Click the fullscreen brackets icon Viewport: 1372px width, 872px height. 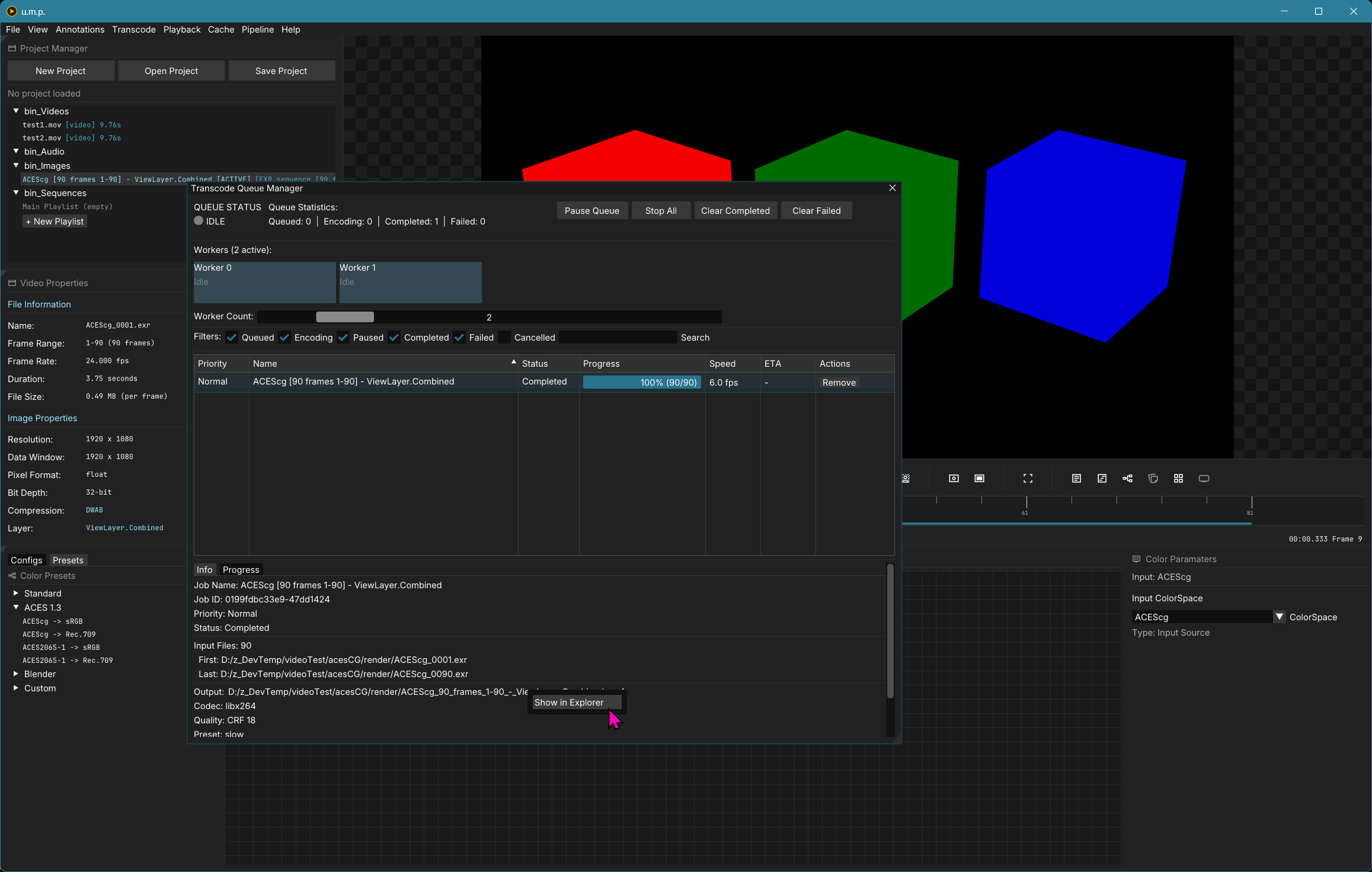tap(1028, 479)
